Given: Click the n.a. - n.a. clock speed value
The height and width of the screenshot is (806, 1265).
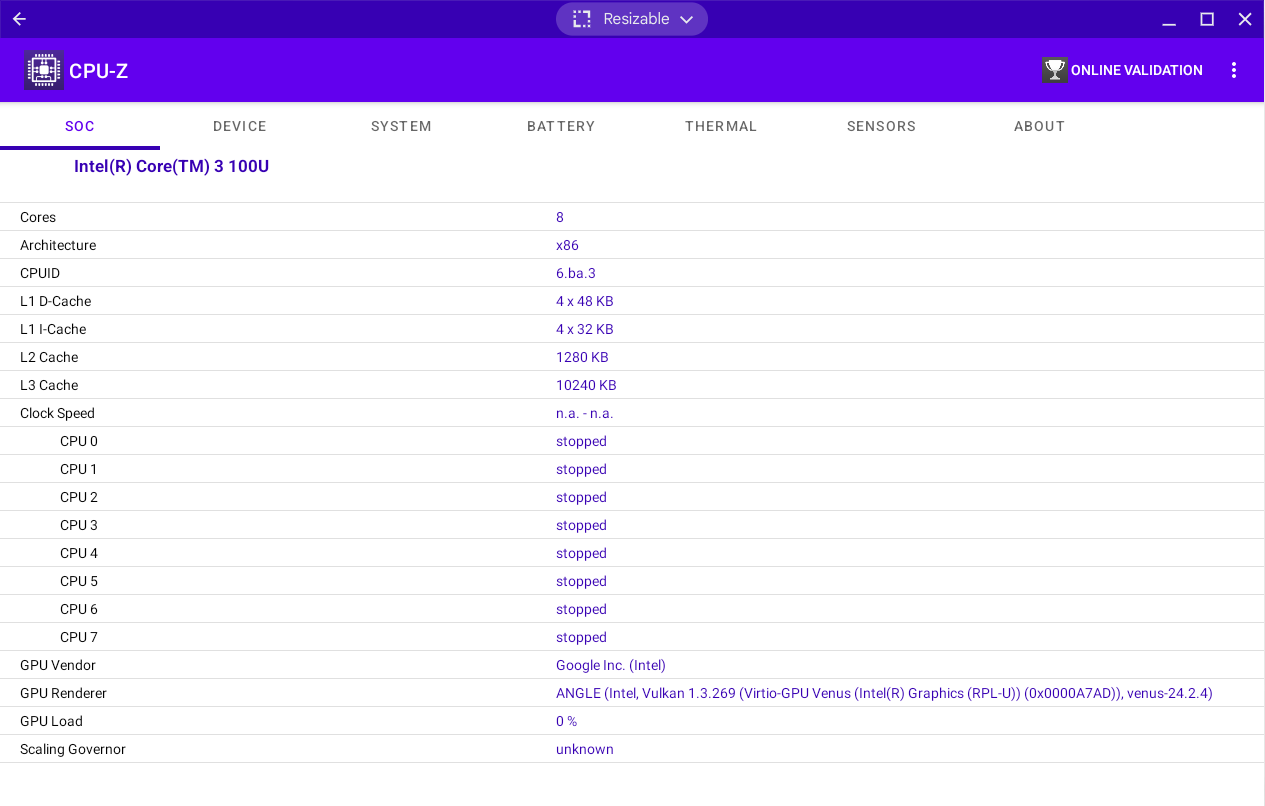Looking at the screenshot, I should (585, 413).
